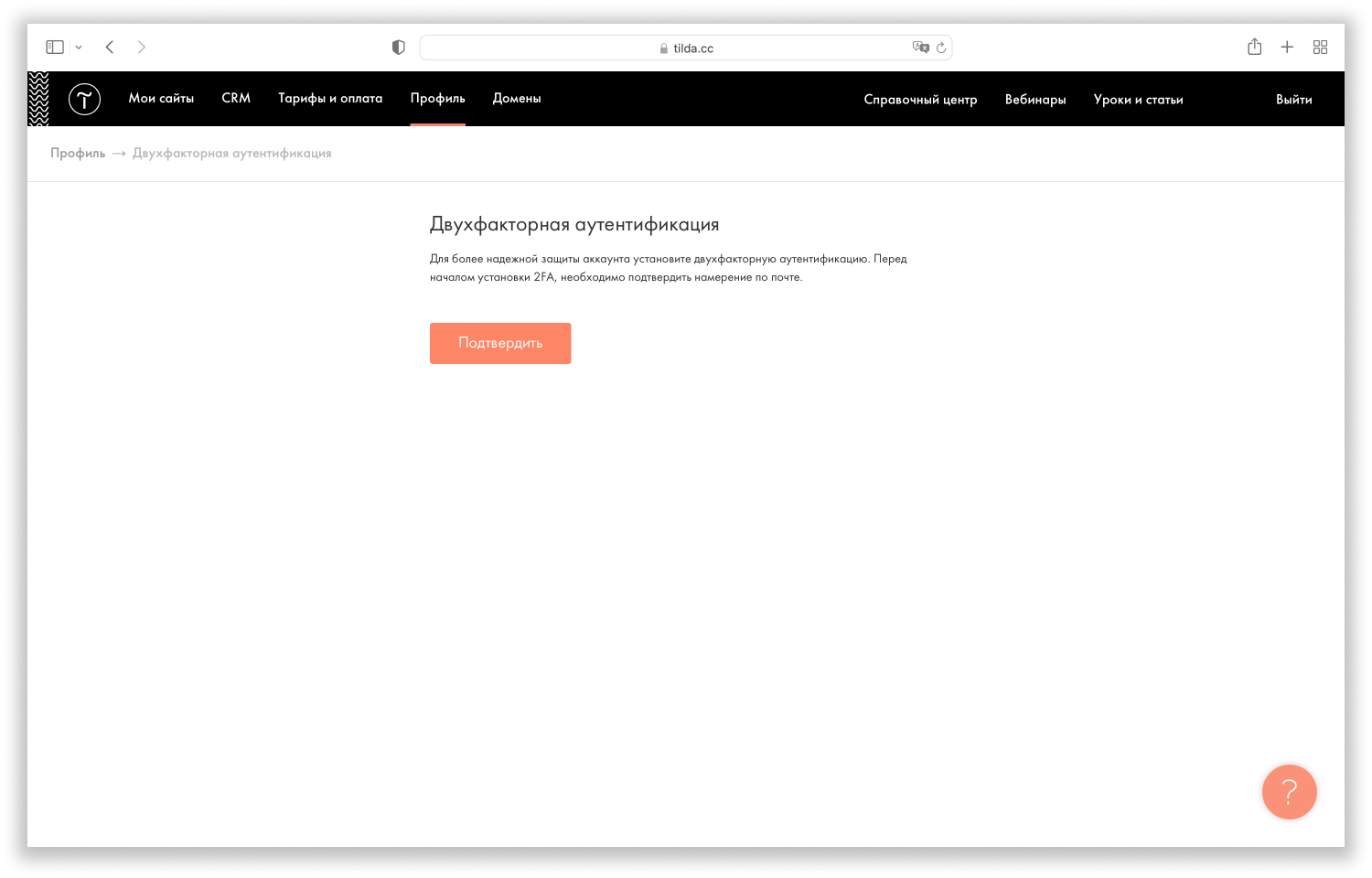Screen dimensions: 1372x878
Task: Open the Мои сайты menu item
Action: pos(161,98)
